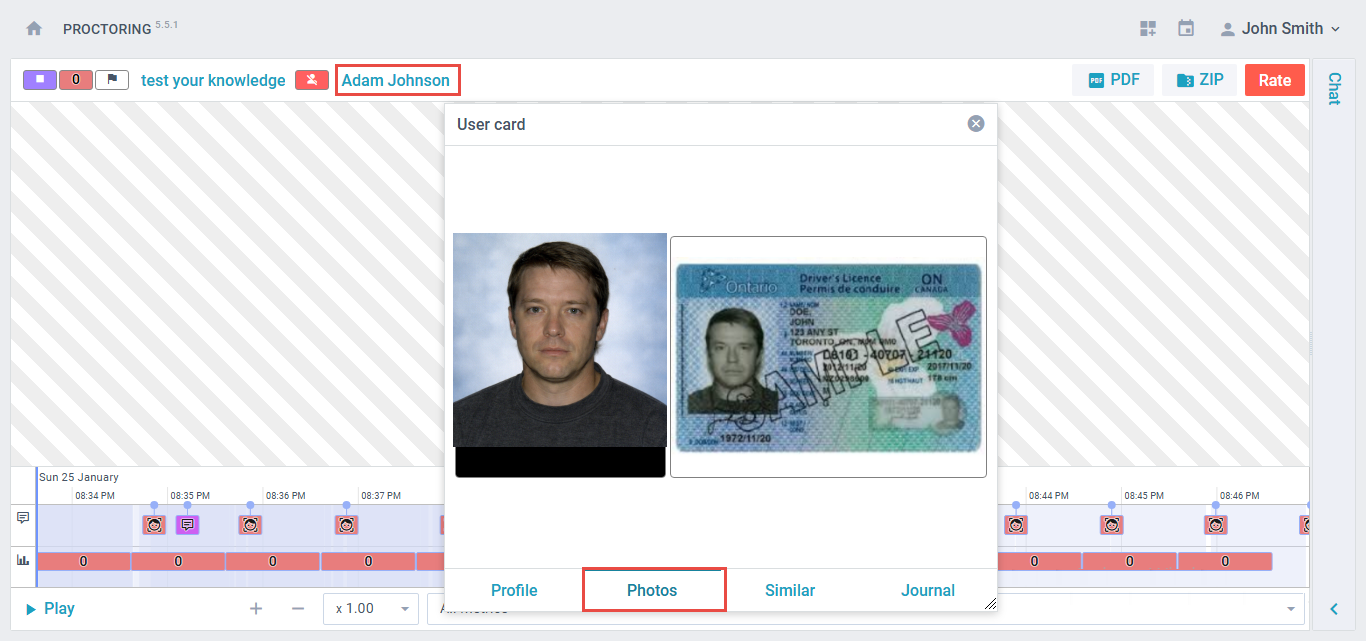This screenshot has height=641, width=1366.
Task: Click the red user-verification badge
Action: tap(312, 80)
